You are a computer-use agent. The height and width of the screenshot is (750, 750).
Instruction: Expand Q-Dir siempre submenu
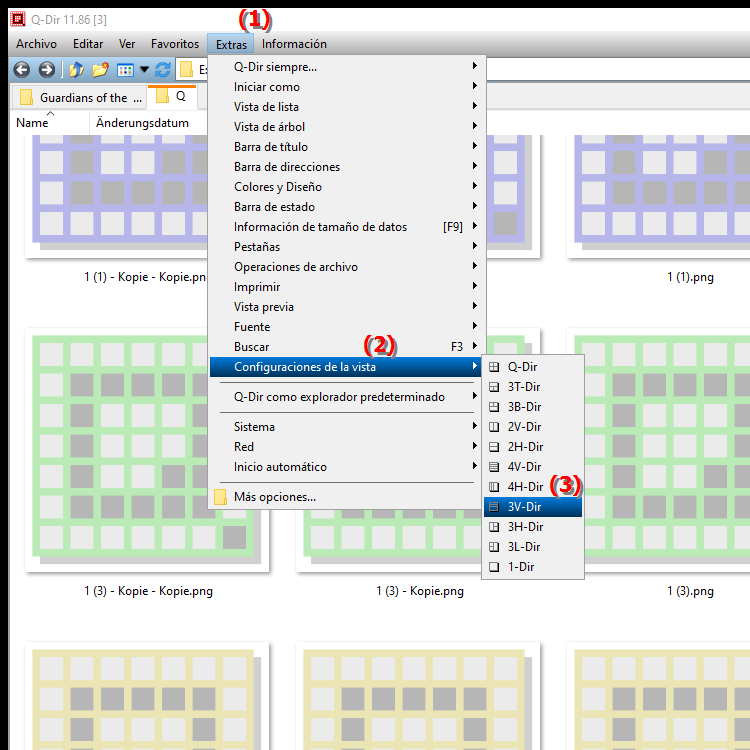345,67
